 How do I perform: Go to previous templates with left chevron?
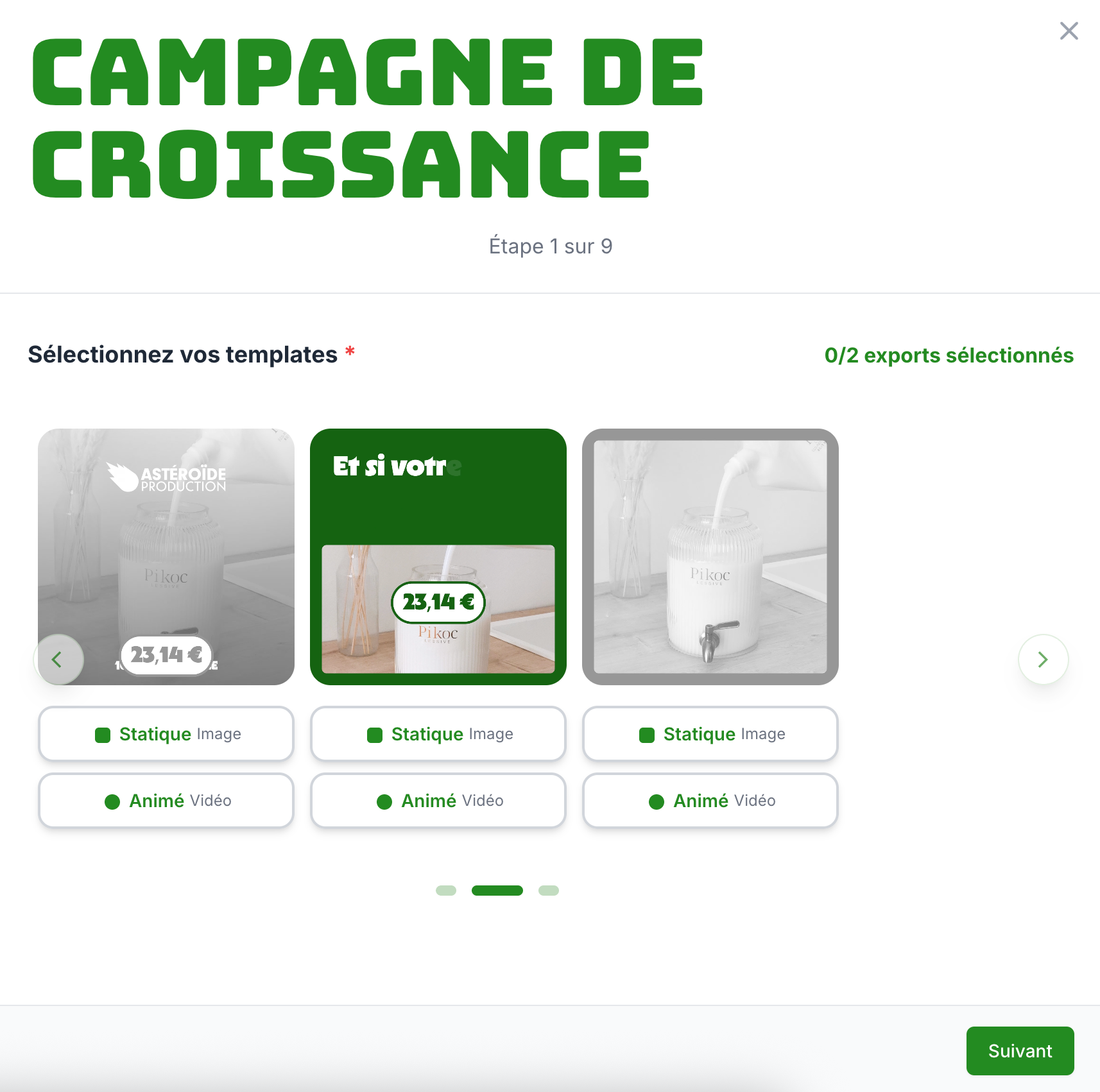pyautogui.click(x=58, y=659)
